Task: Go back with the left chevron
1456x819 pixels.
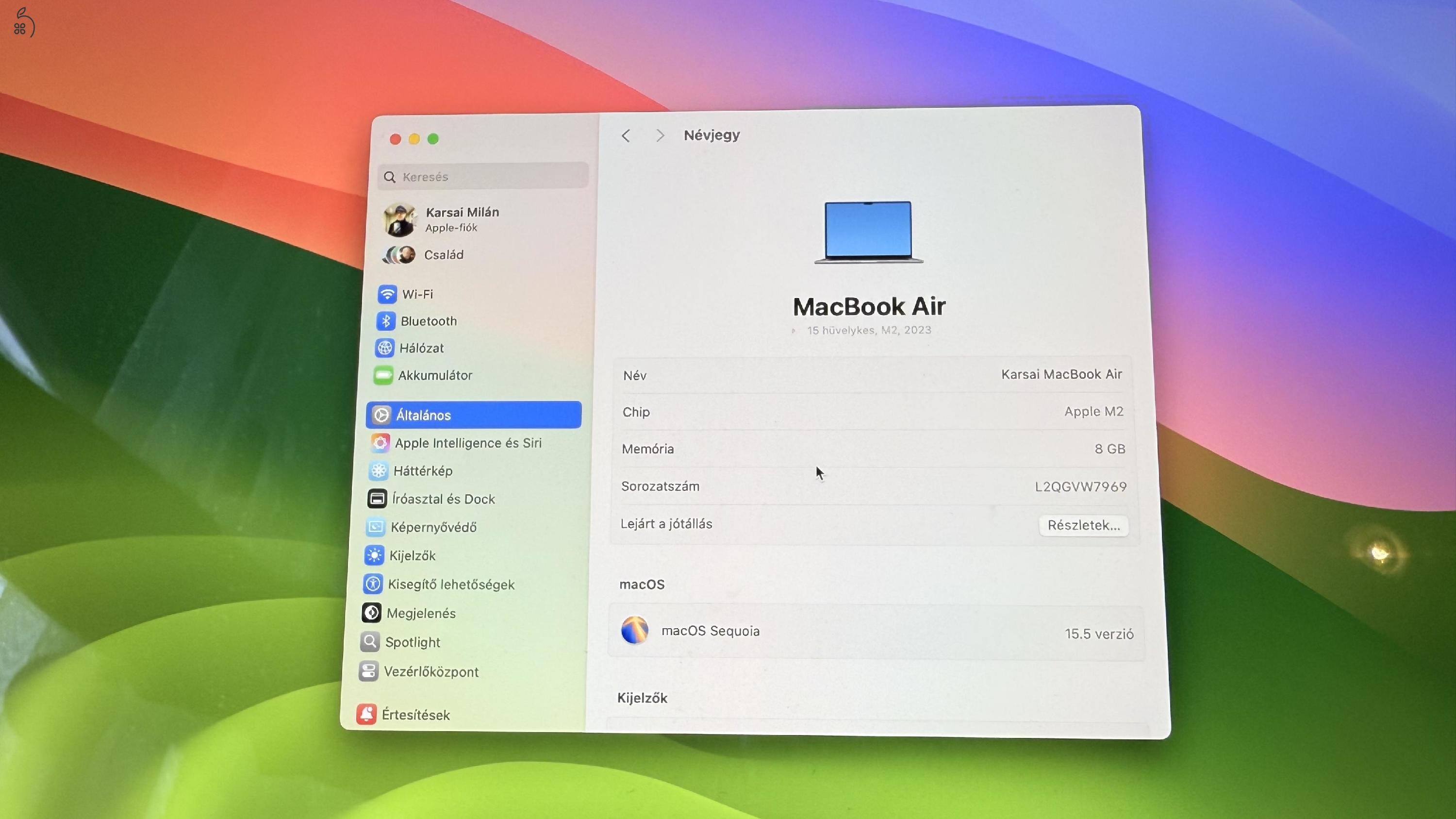Action: pos(626,135)
